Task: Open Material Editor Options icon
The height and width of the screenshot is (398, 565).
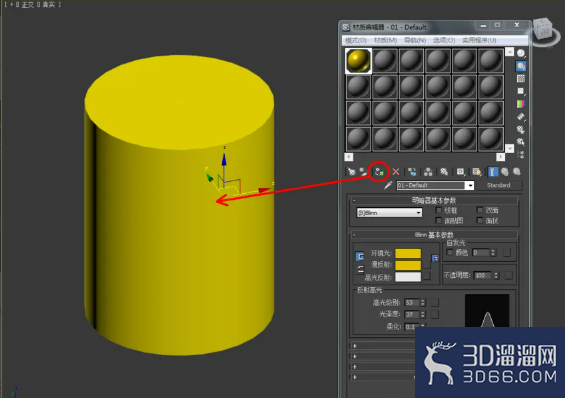Action: [521, 129]
